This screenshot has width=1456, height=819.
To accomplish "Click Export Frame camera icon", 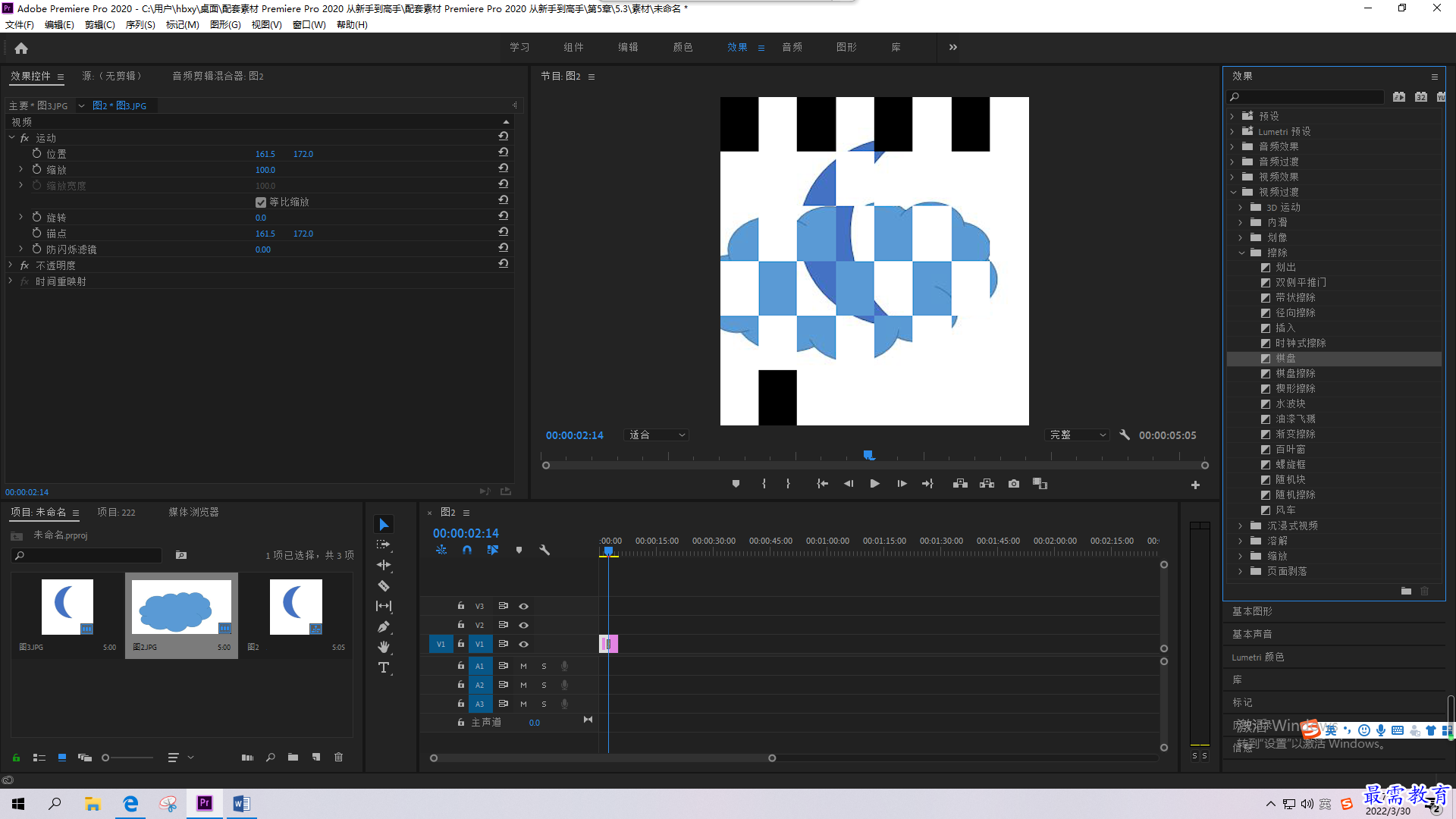I will (x=1014, y=484).
